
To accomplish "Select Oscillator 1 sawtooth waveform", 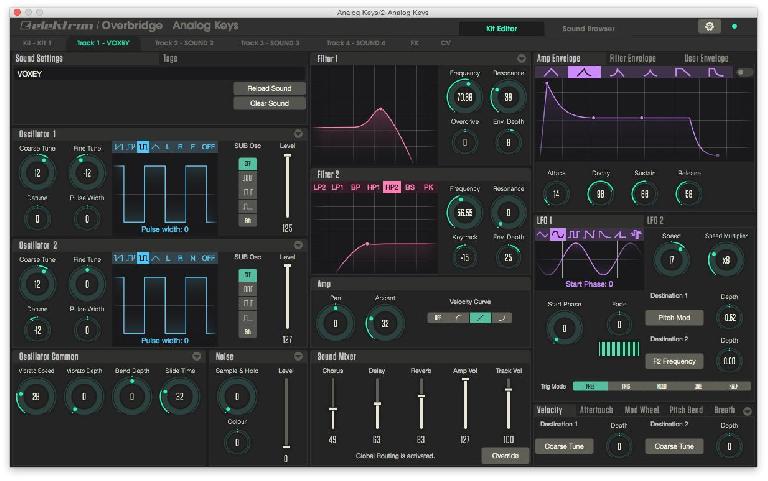I will (x=119, y=147).
